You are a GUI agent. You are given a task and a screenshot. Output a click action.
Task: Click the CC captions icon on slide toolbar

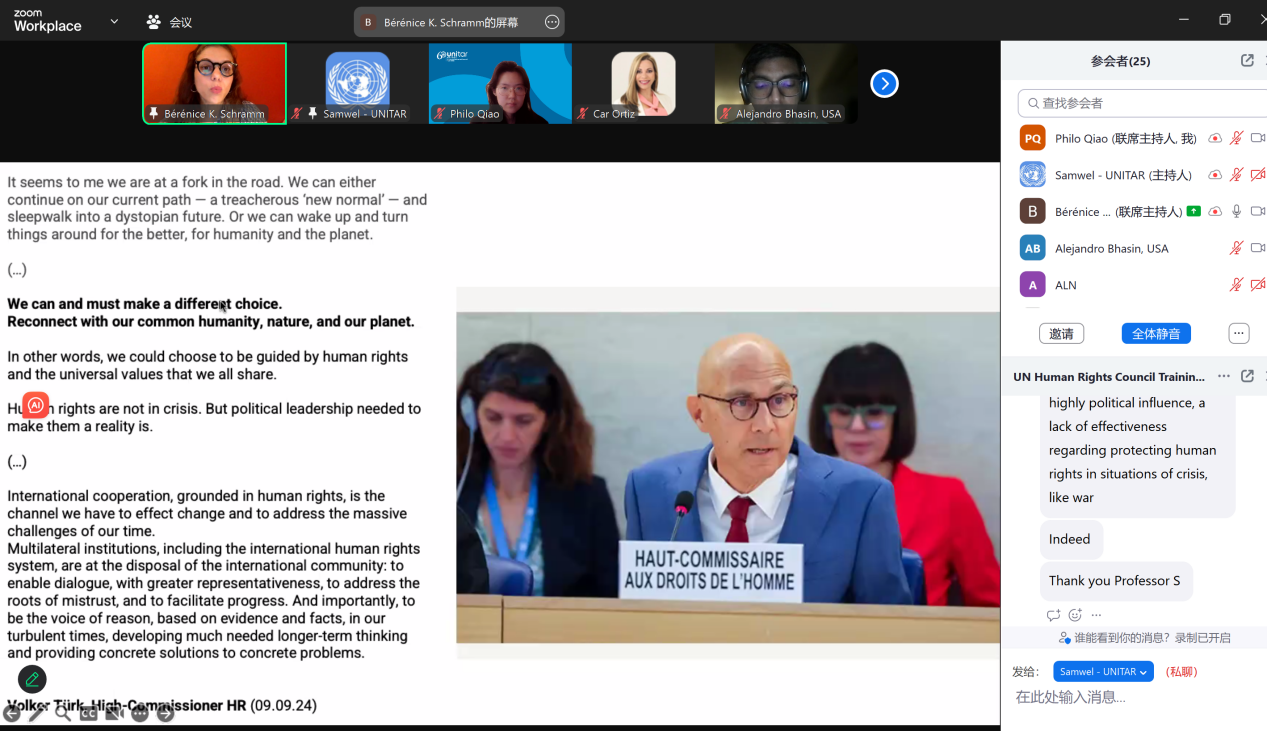tap(88, 713)
